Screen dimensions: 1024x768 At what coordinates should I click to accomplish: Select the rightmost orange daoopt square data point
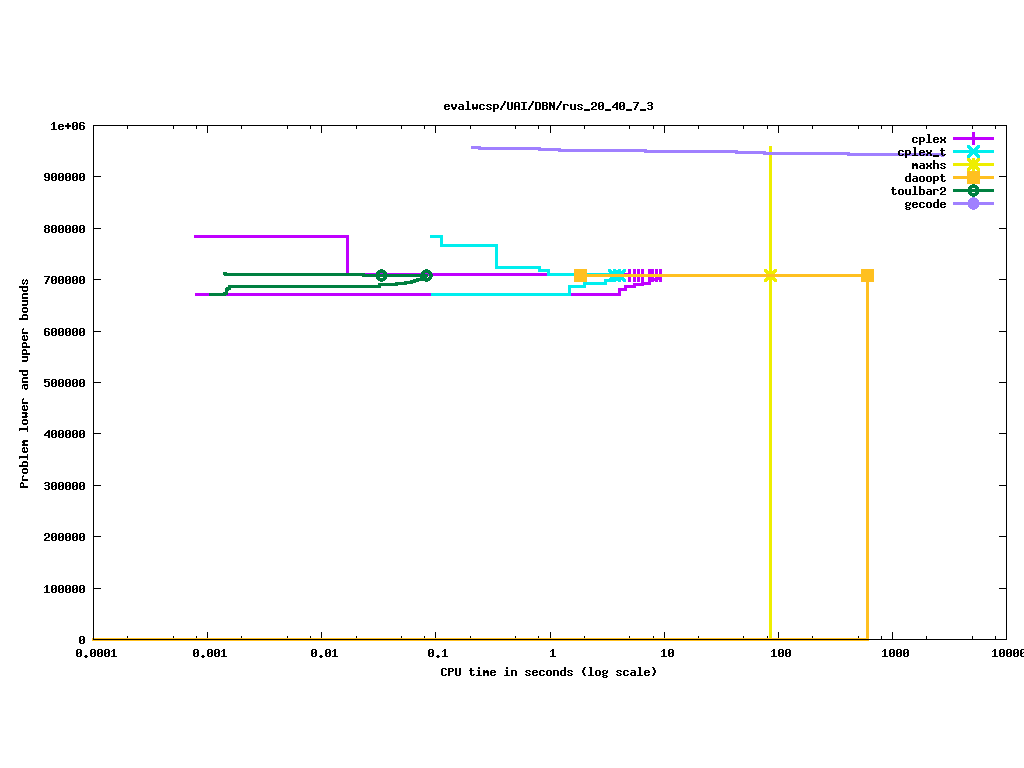pos(867,275)
